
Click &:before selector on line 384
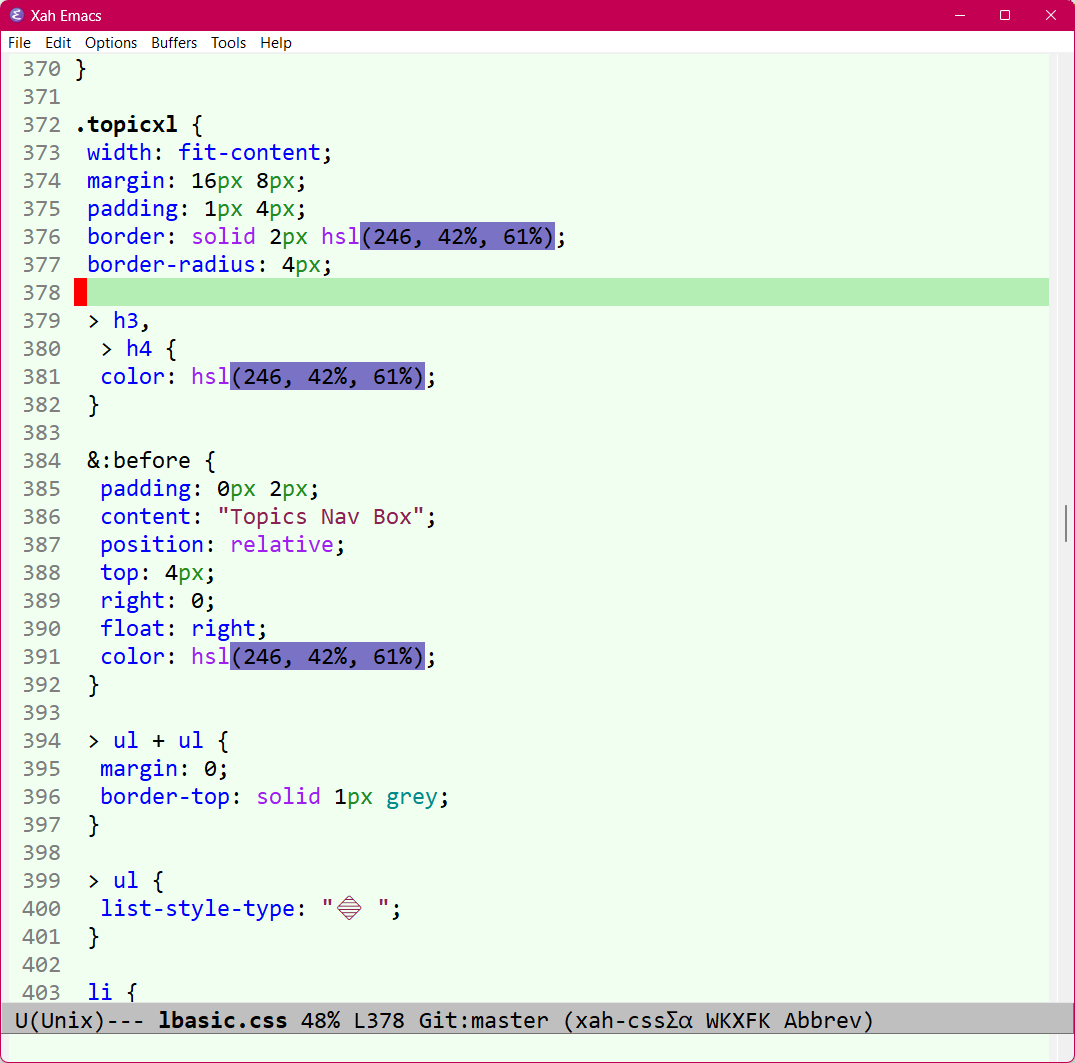pos(138,460)
